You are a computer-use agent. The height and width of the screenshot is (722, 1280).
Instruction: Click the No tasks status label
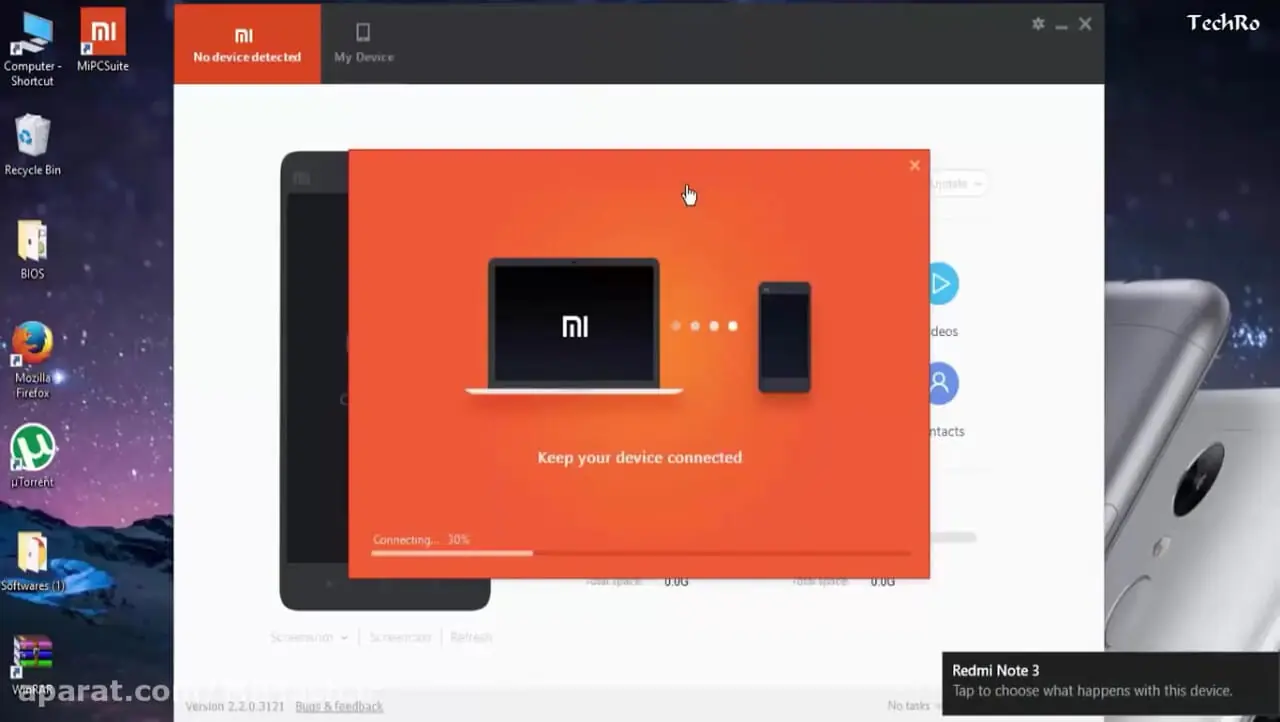pyautogui.click(x=909, y=706)
